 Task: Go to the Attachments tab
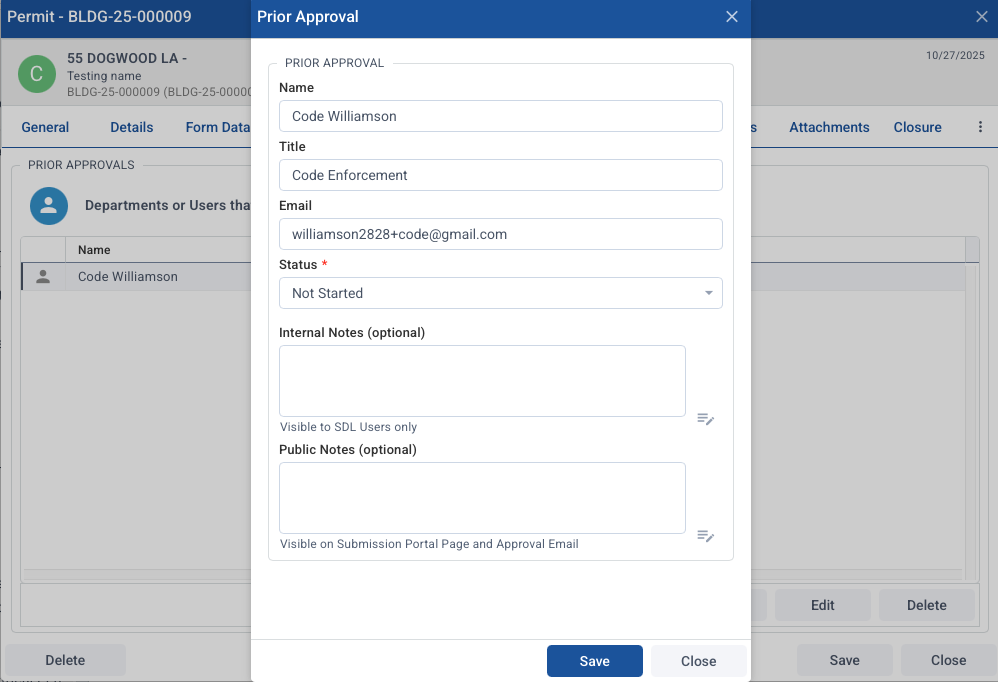point(829,127)
